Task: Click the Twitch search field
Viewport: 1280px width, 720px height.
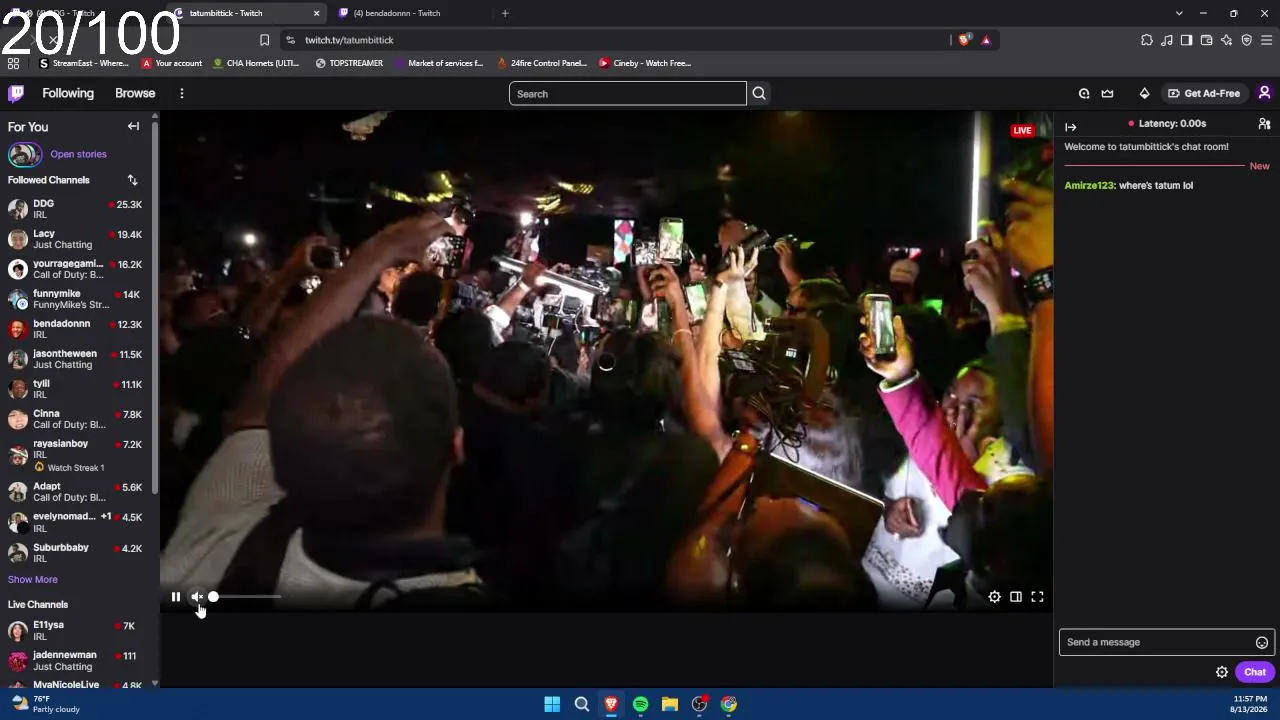Action: pos(628,94)
